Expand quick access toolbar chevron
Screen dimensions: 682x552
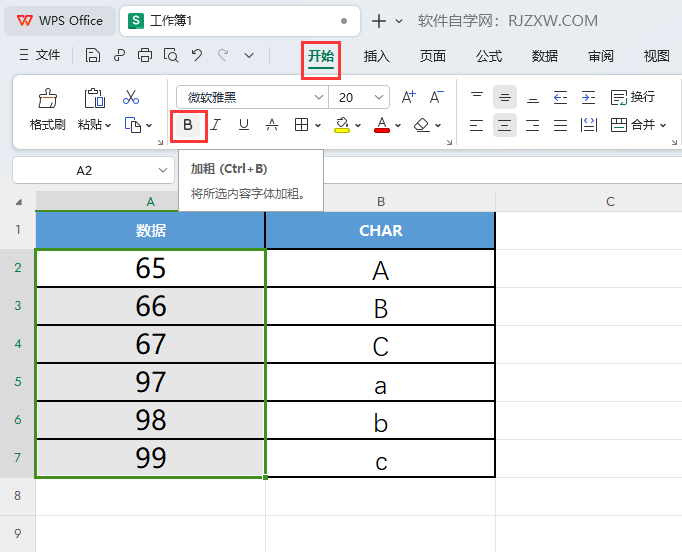click(249, 56)
